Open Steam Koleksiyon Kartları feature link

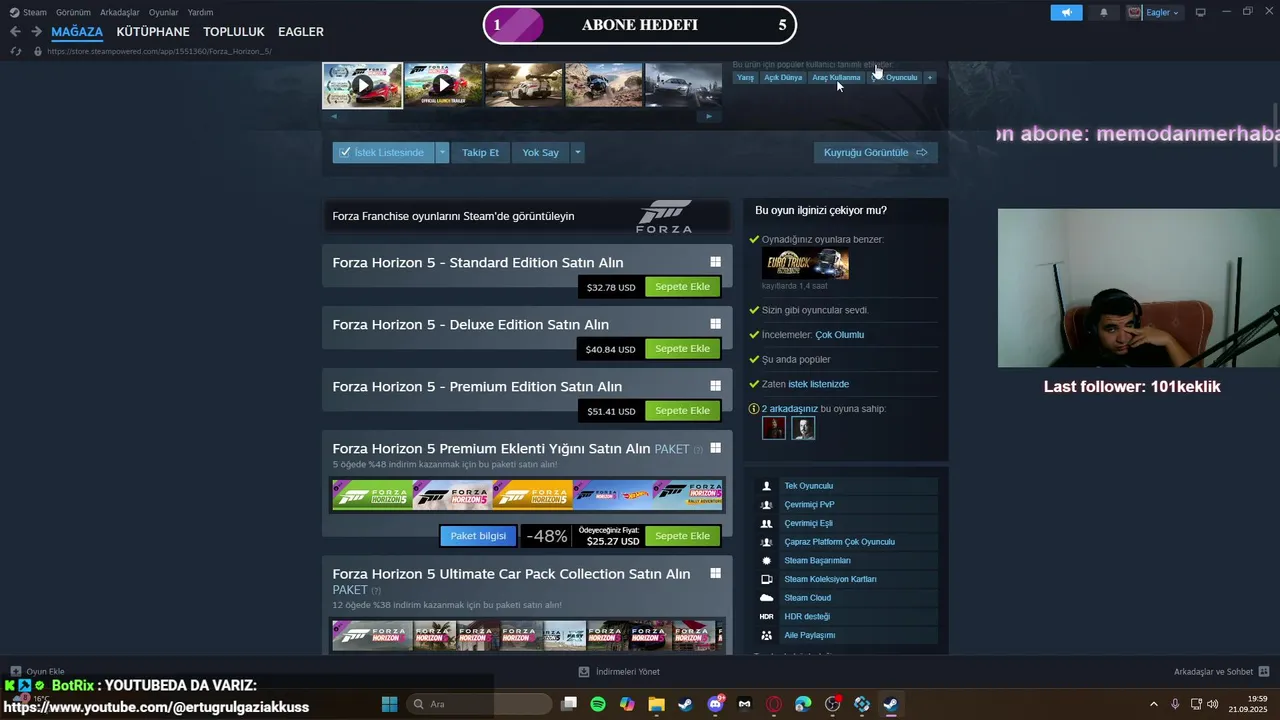[846, 579]
